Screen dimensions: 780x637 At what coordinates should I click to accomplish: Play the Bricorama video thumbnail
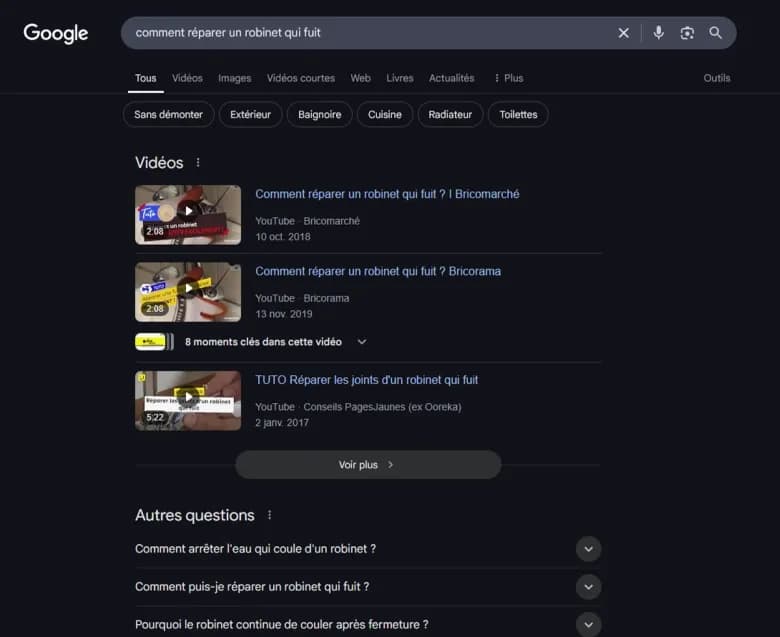pos(188,292)
